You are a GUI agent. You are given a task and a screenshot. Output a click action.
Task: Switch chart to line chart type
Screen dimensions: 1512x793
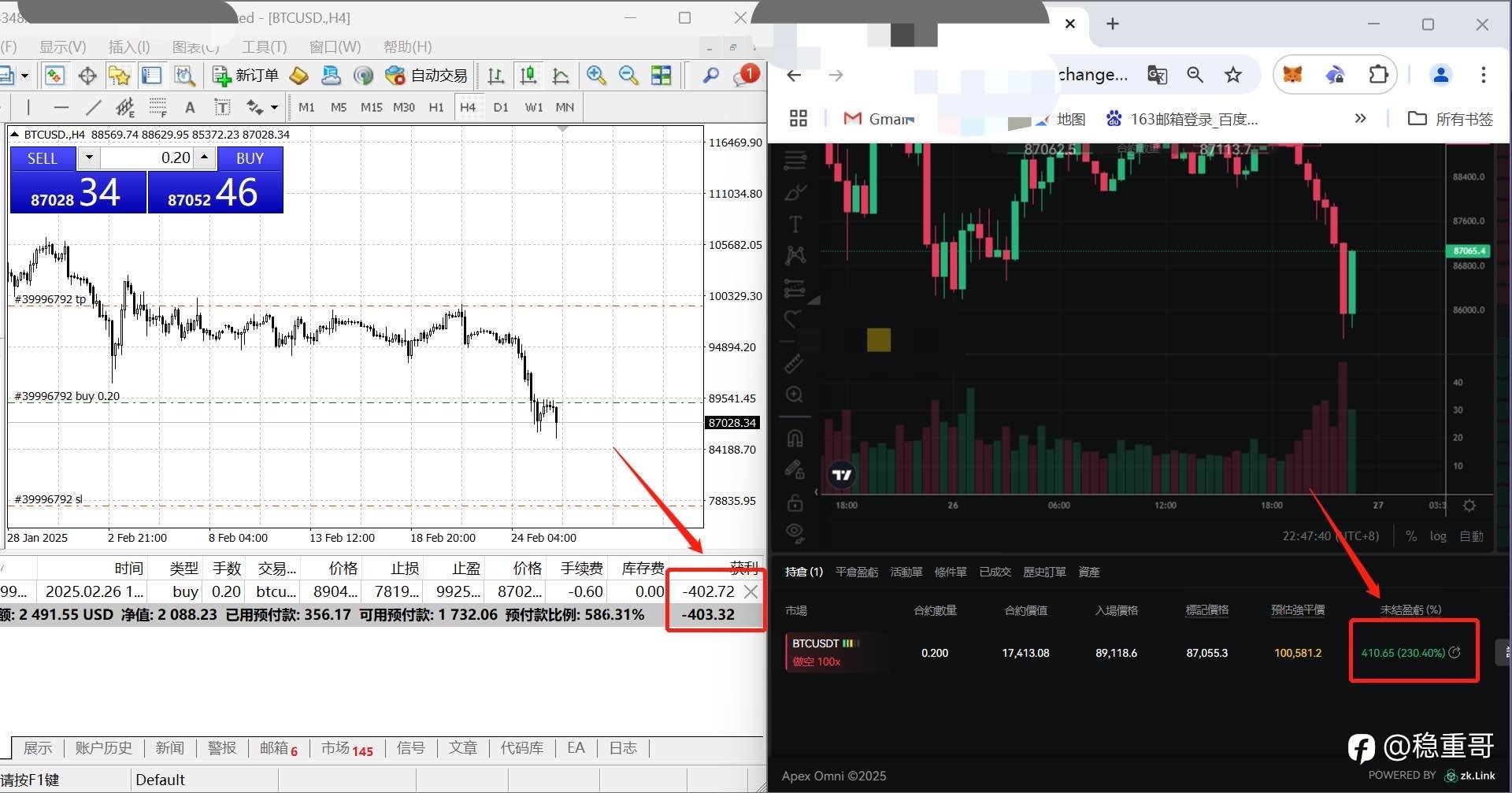click(x=561, y=76)
